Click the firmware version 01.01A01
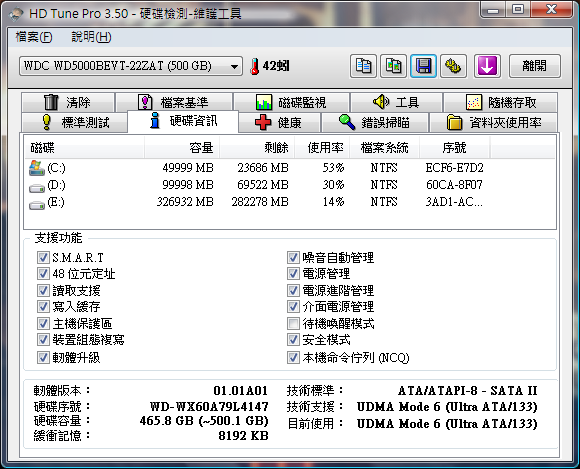580x469 pixels. click(240, 391)
